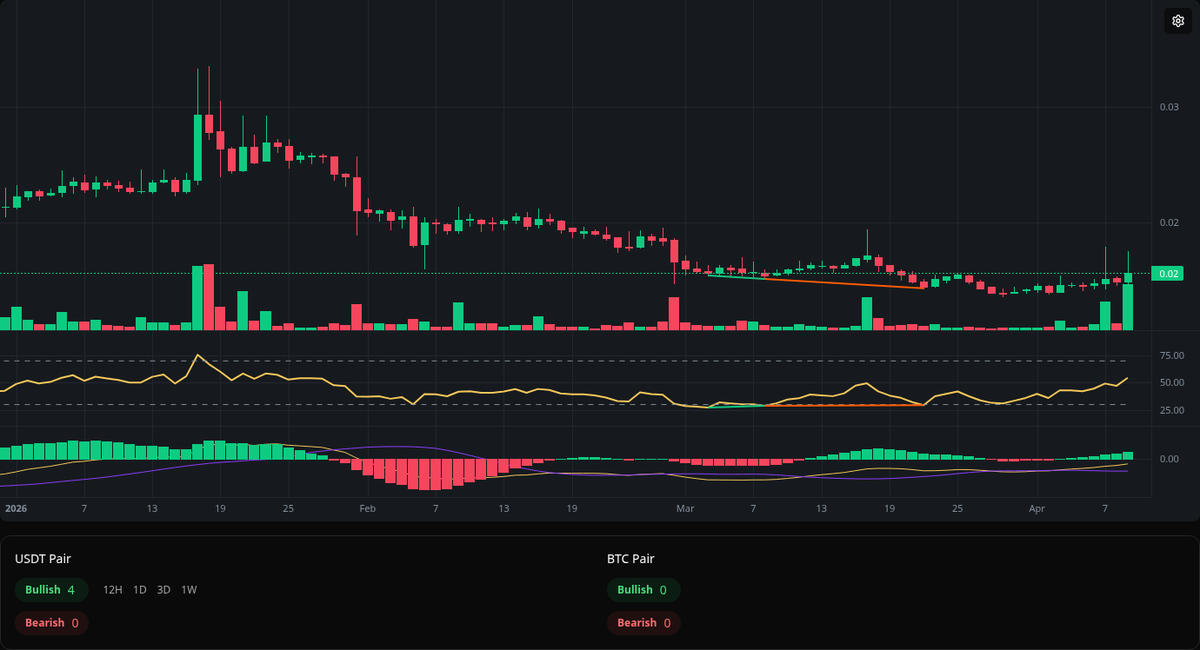Viewport: 1200px width, 650px height.
Task: Click USDT Pair Bearish 0 badge
Action: [52, 623]
